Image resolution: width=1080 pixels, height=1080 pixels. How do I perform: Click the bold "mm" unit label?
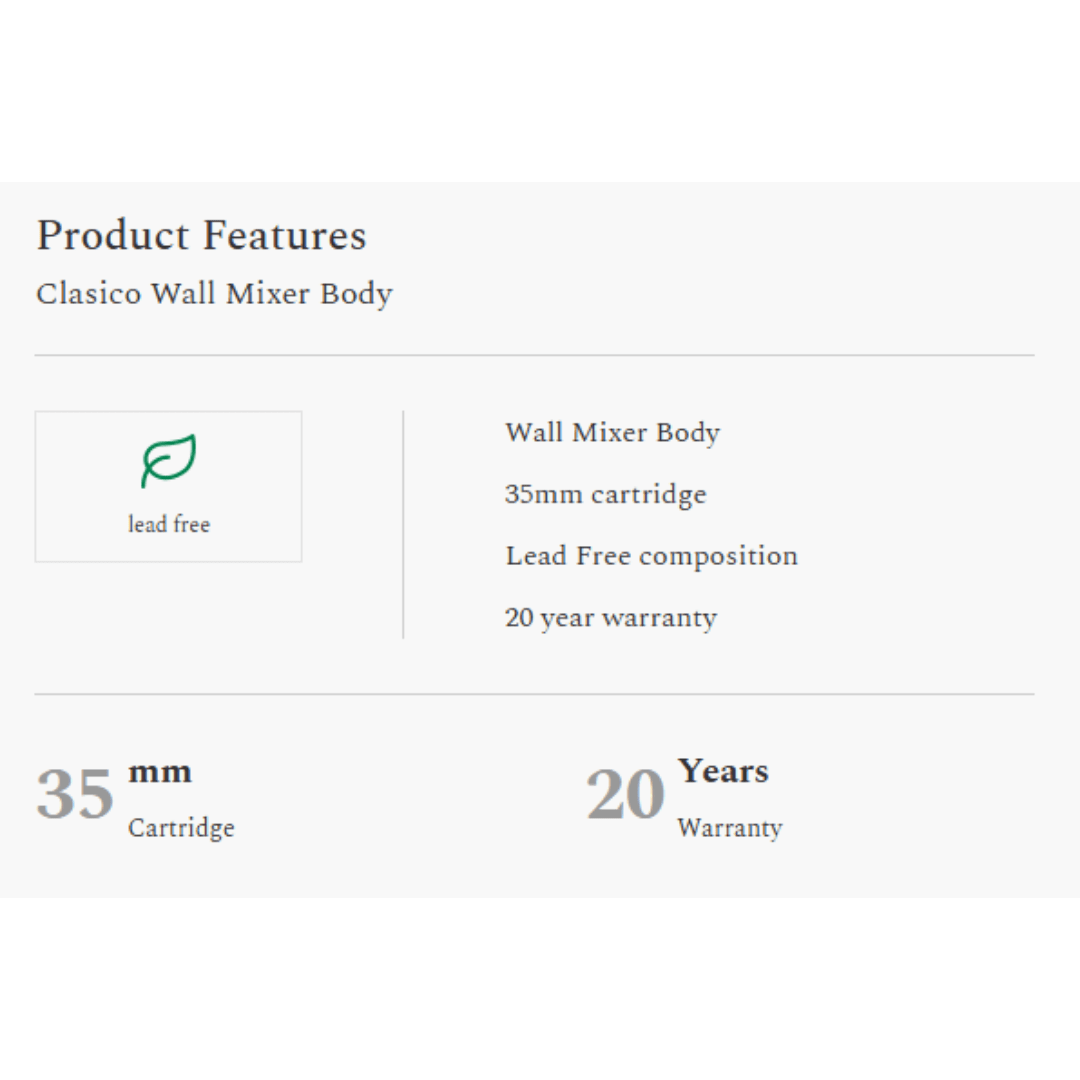160,771
